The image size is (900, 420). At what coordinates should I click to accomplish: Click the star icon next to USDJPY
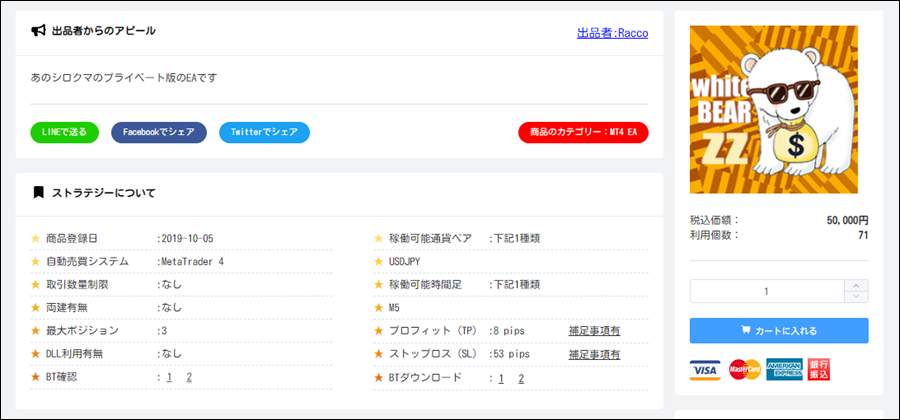point(378,262)
